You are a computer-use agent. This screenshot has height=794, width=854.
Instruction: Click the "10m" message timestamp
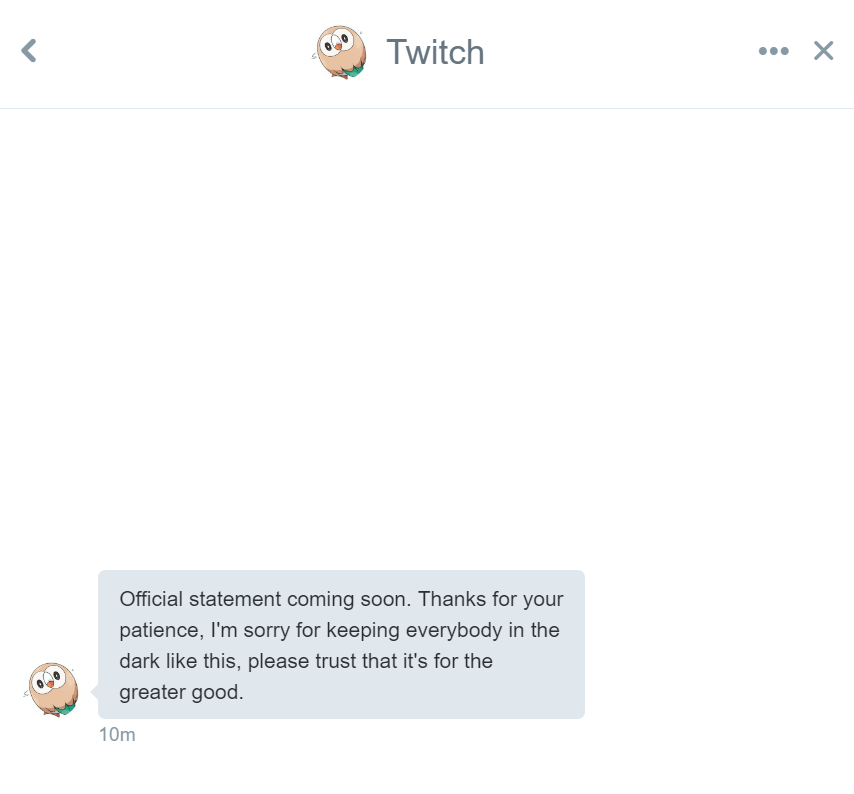(x=117, y=735)
